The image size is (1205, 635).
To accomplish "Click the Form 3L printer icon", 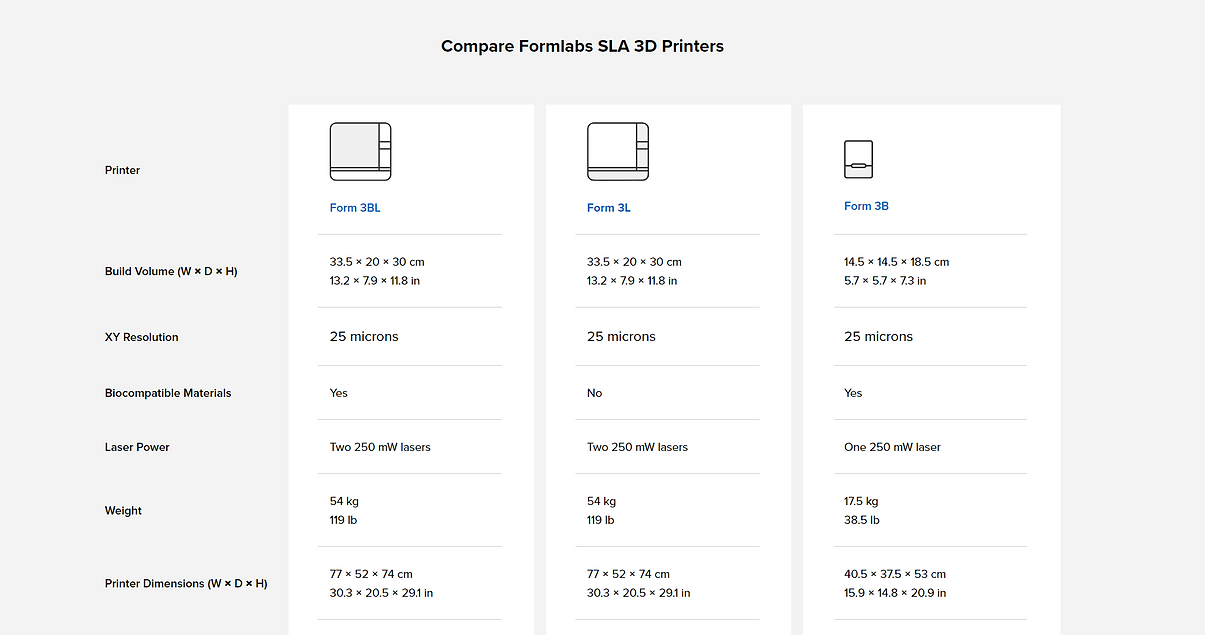I will [618, 151].
